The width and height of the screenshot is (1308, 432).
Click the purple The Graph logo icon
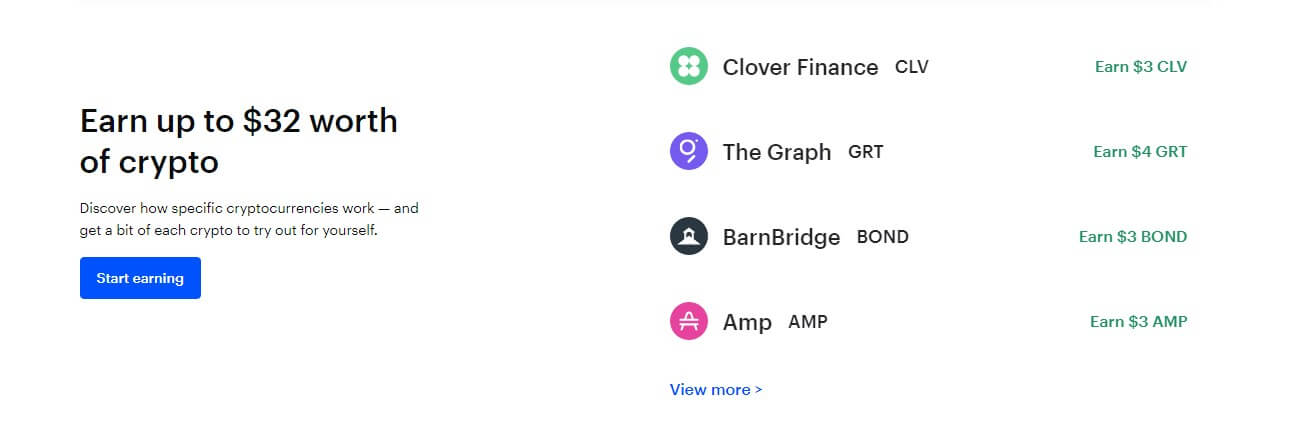pyautogui.click(x=688, y=152)
